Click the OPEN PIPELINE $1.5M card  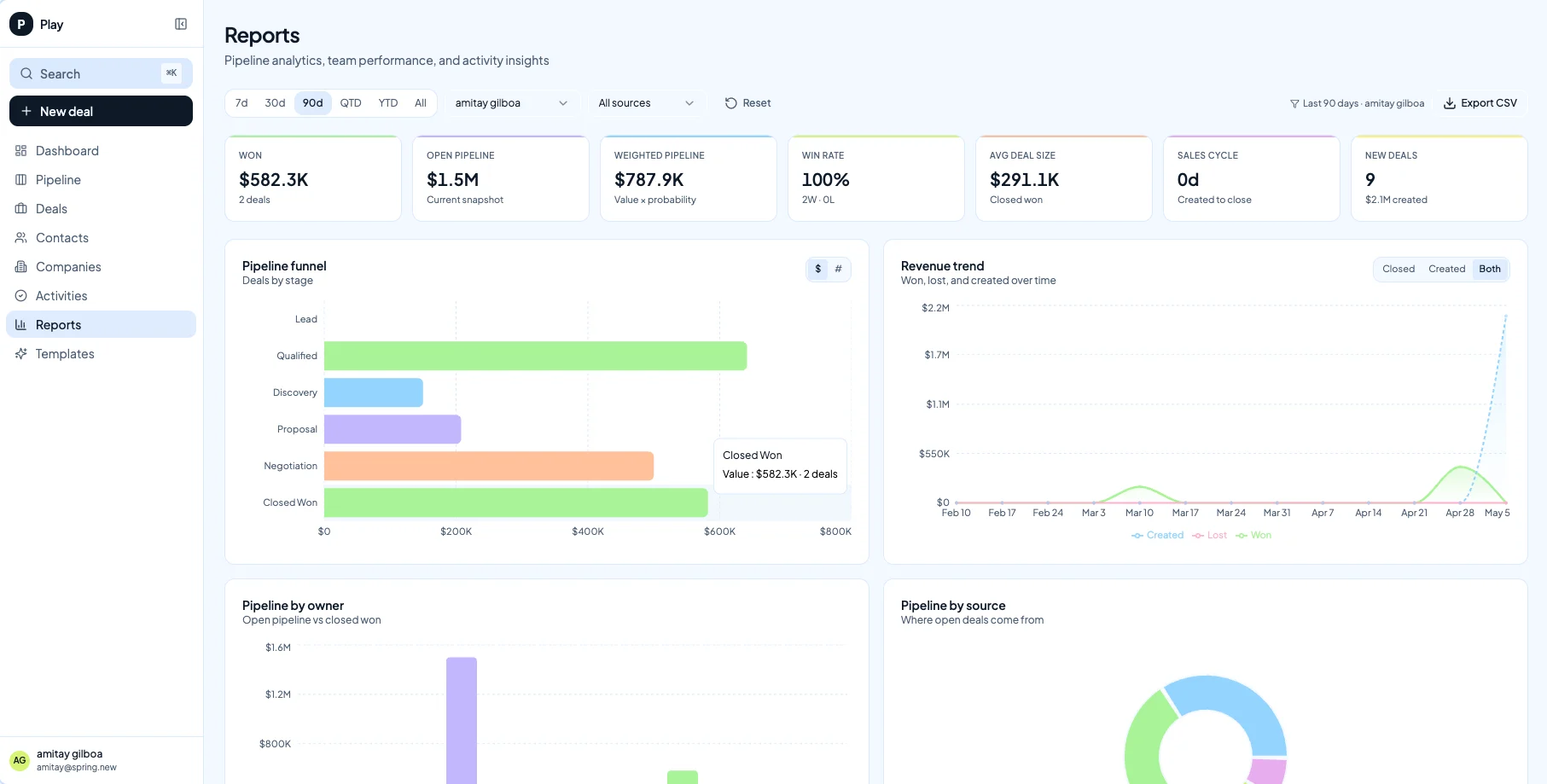501,178
